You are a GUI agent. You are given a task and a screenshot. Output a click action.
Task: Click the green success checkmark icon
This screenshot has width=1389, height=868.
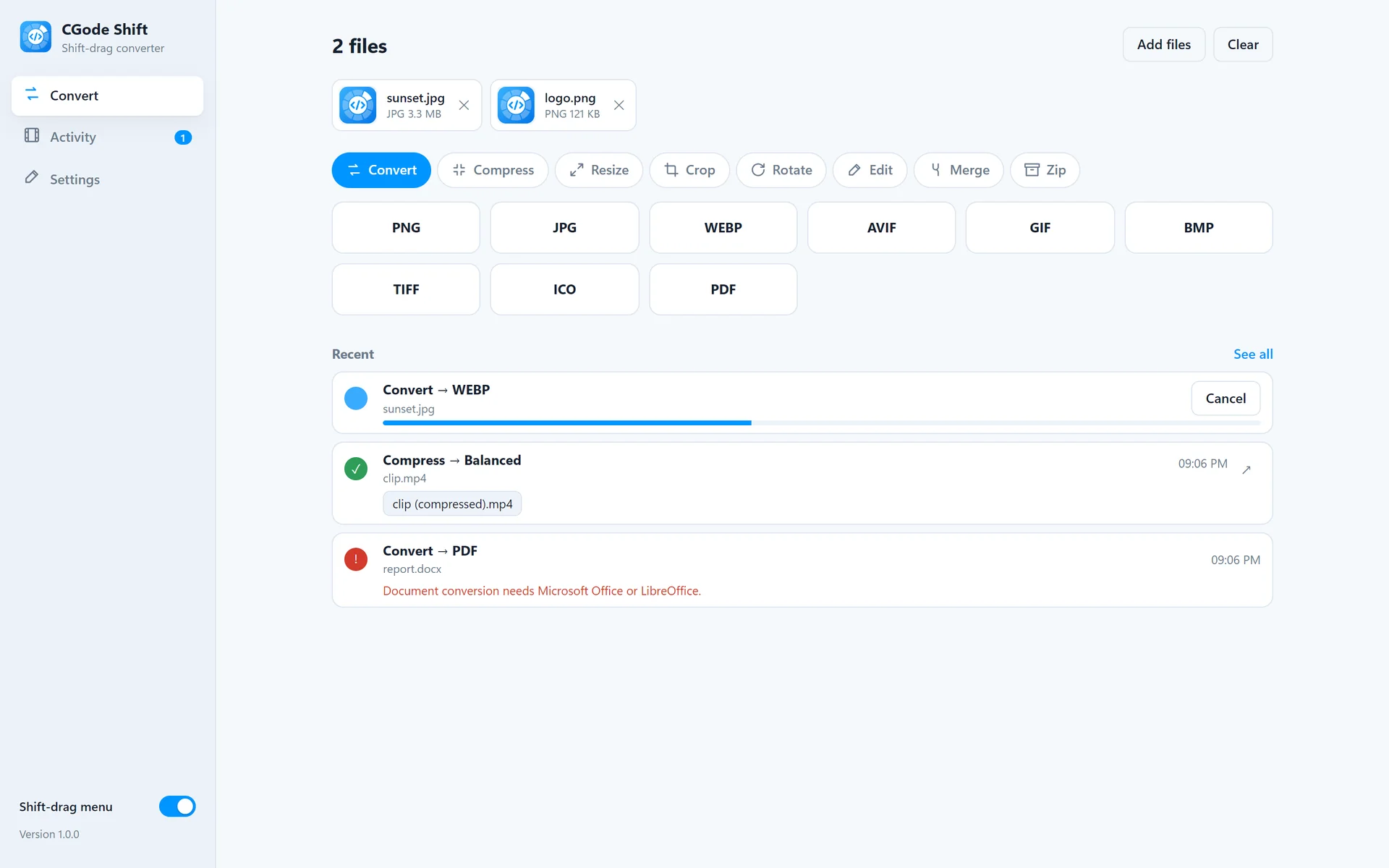click(356, 469)
